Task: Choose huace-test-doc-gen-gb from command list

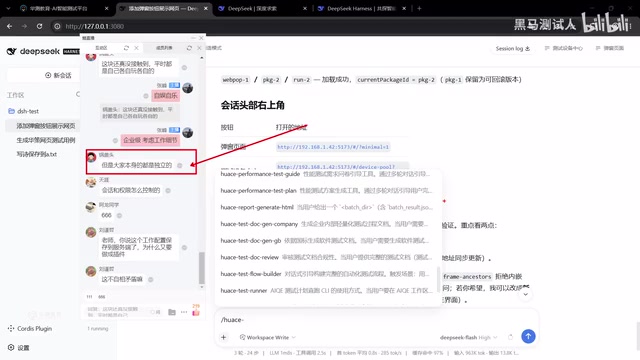Action: (x=326, y=241)
